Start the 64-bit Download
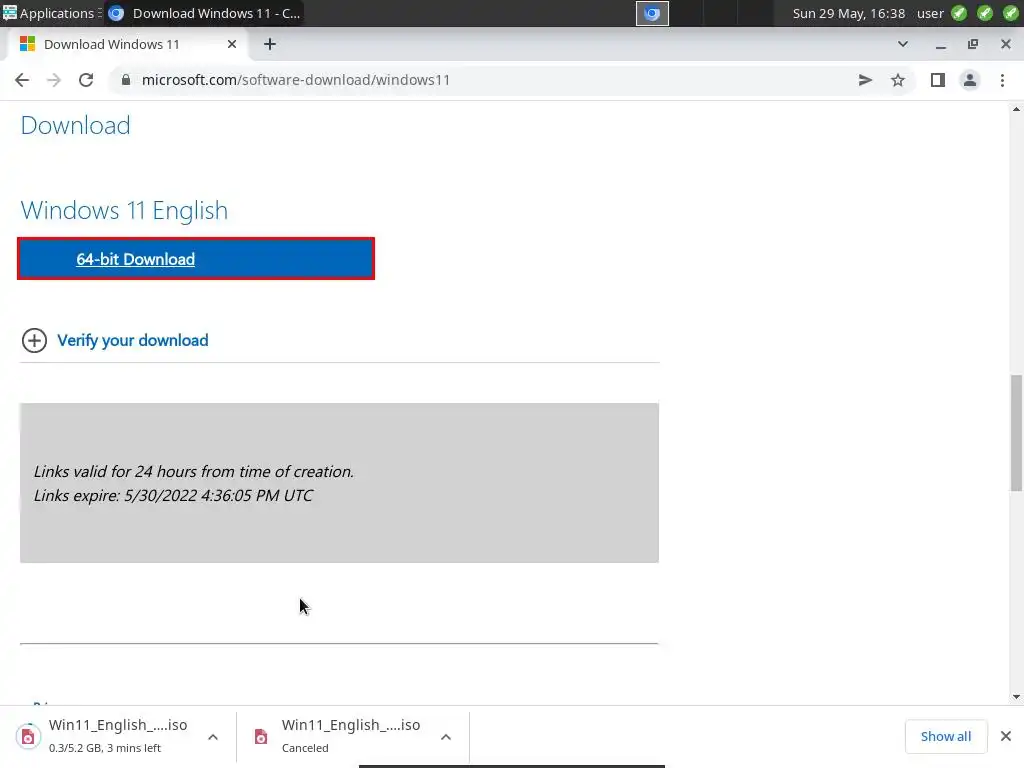Image resolution: width=1024 pixels, height=768 pixels. pos(196,259)
